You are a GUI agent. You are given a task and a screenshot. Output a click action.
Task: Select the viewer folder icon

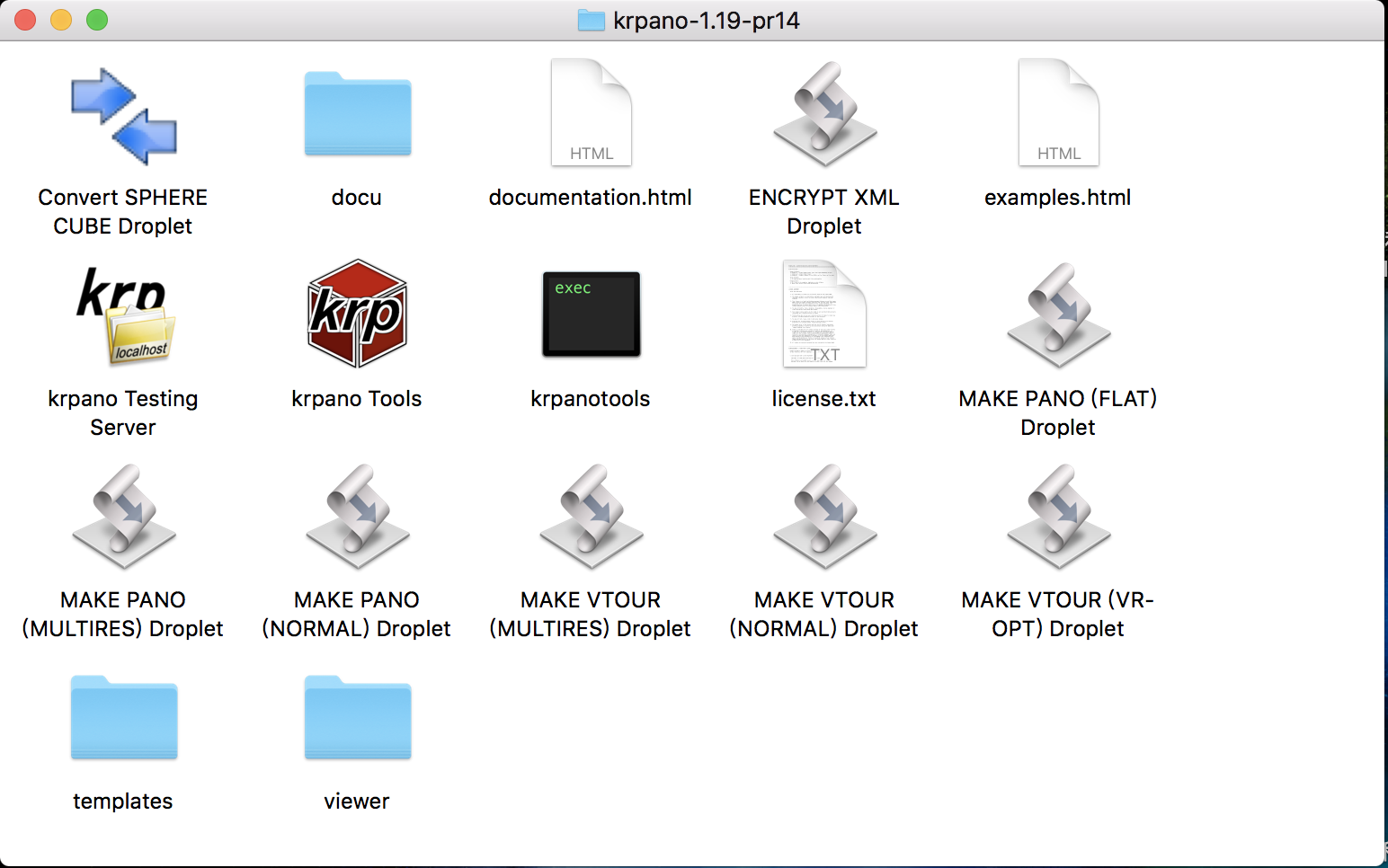click(x=358, y=717)
